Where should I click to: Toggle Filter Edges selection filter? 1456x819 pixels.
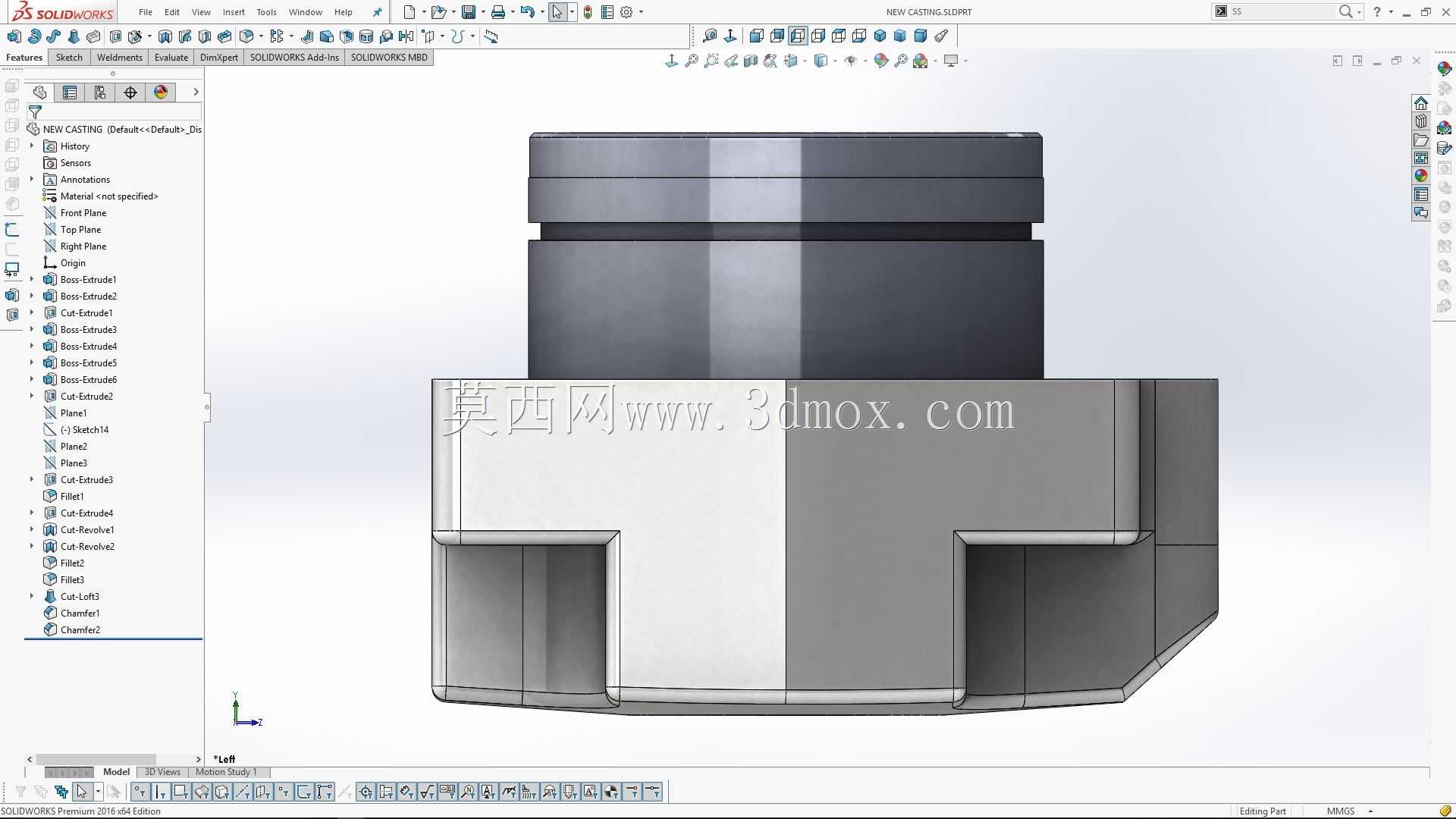(160, 792)
